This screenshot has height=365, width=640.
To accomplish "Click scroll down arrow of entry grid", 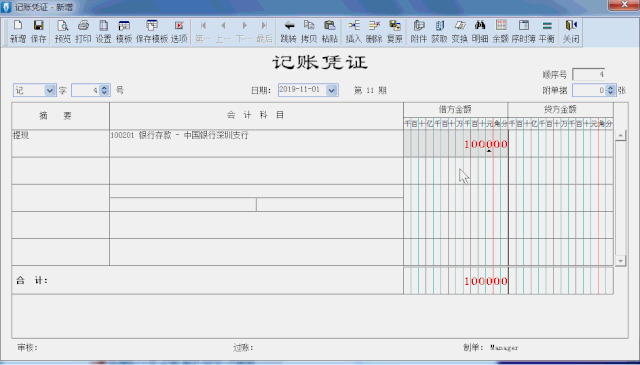I will click(x=620, y=261).
